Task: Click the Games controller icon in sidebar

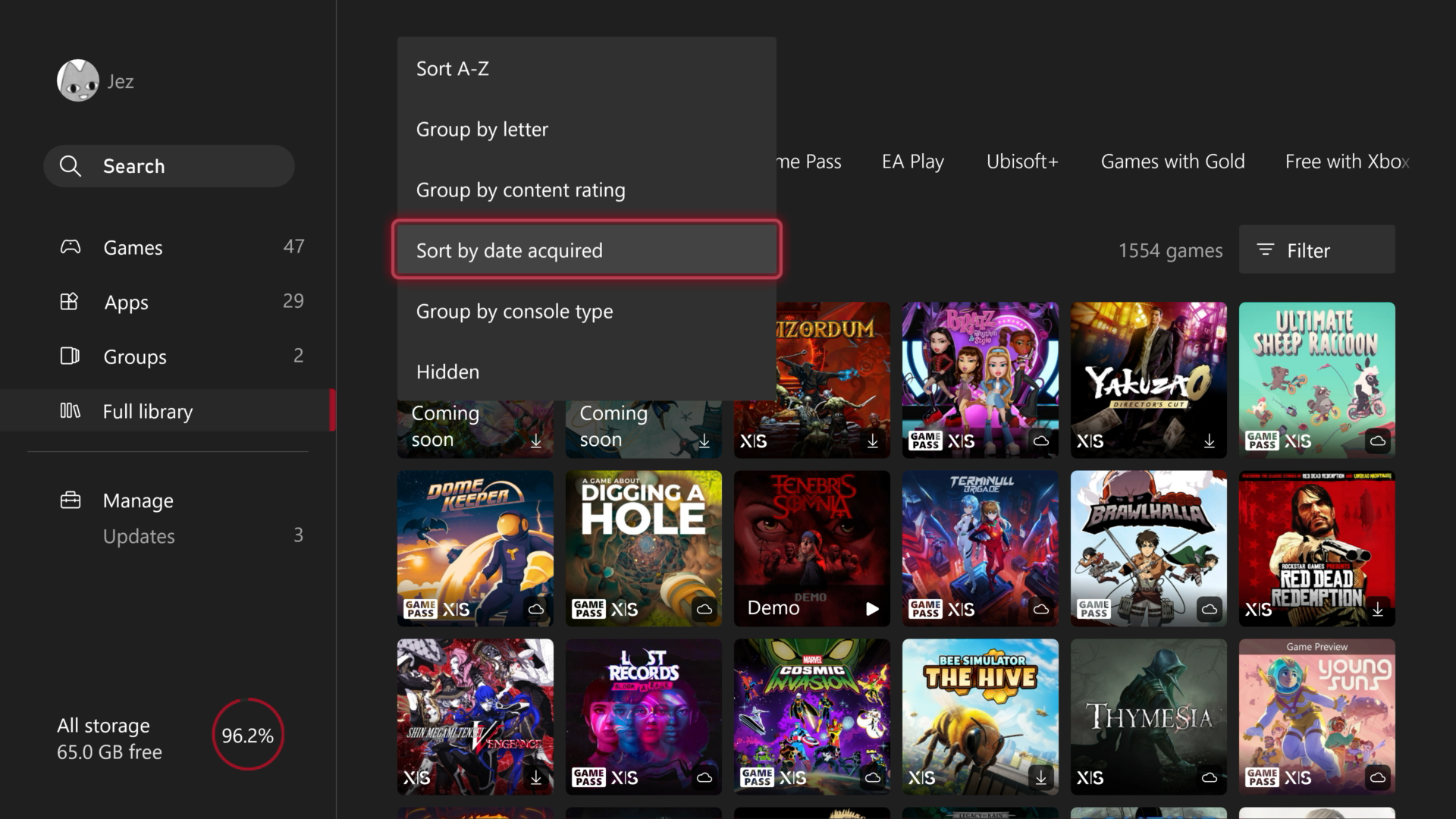Action: [x=70, y=247]
